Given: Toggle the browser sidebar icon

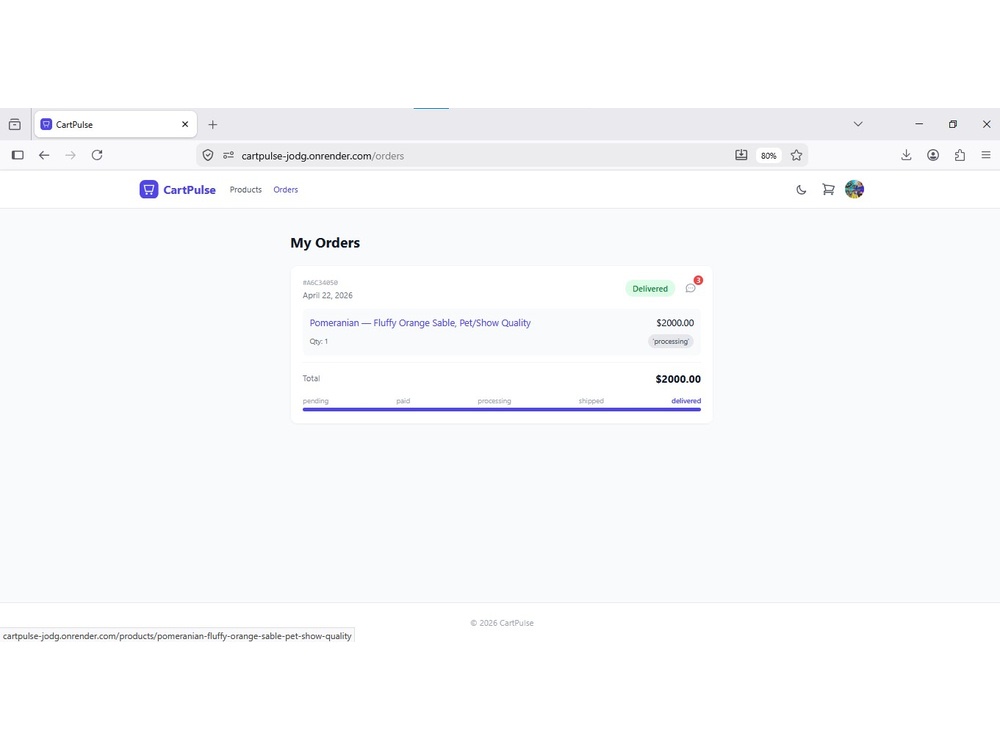Looking at the screenshot, I should [18, 155].
